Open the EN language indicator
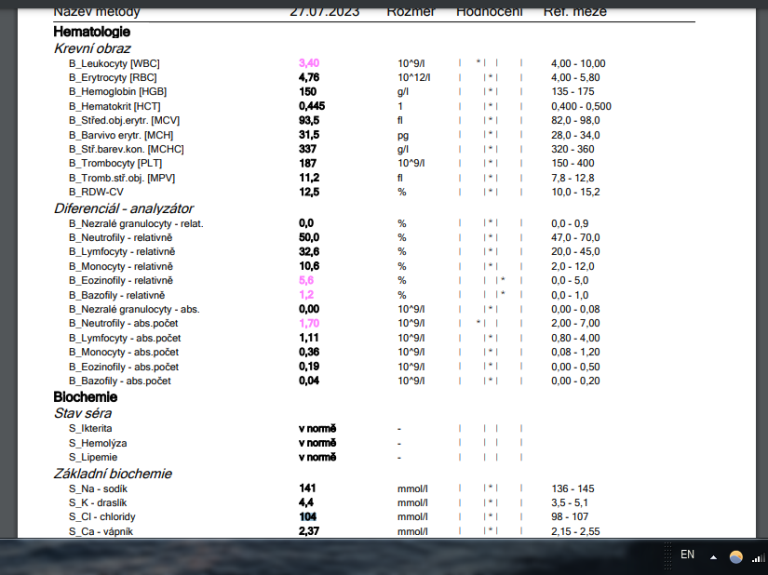768x575 pixels. (x=687, y=555)
